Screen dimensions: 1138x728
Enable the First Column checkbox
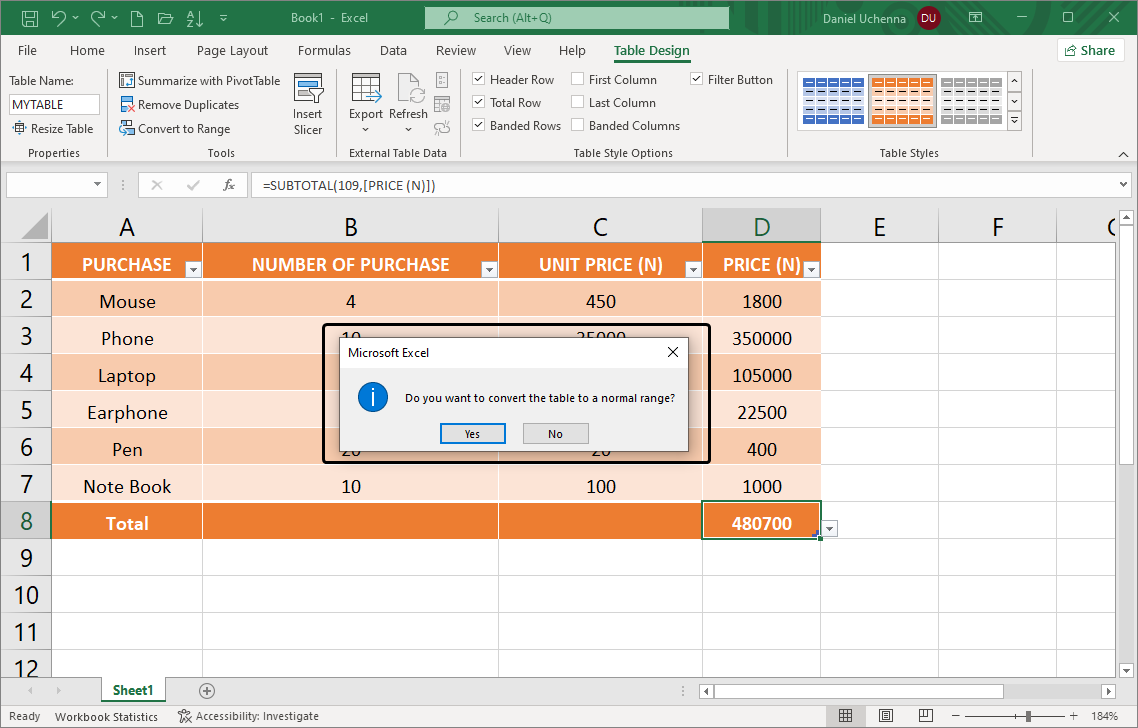[x=578, y=78]
